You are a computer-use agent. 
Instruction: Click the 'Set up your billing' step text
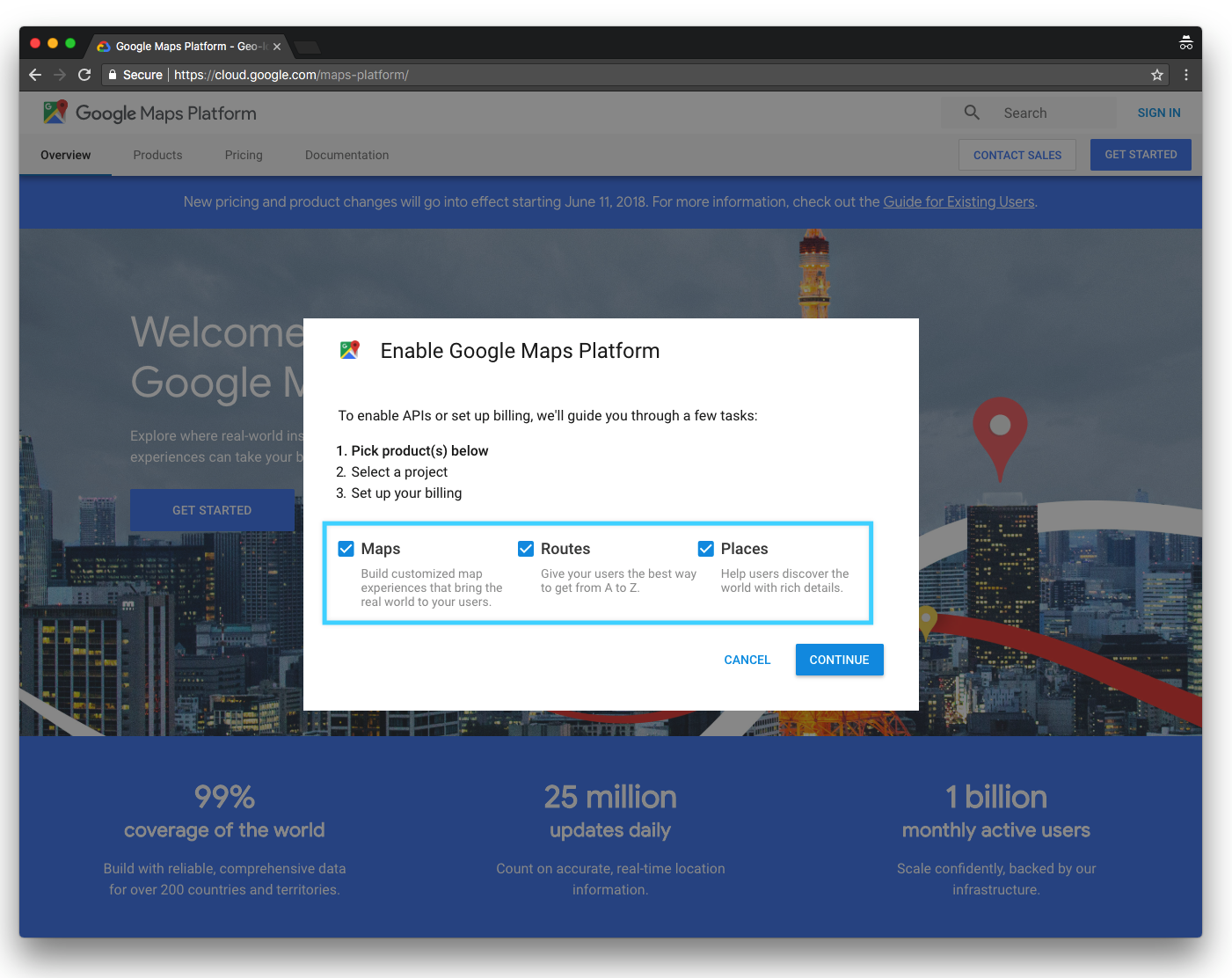coord(406,493)
